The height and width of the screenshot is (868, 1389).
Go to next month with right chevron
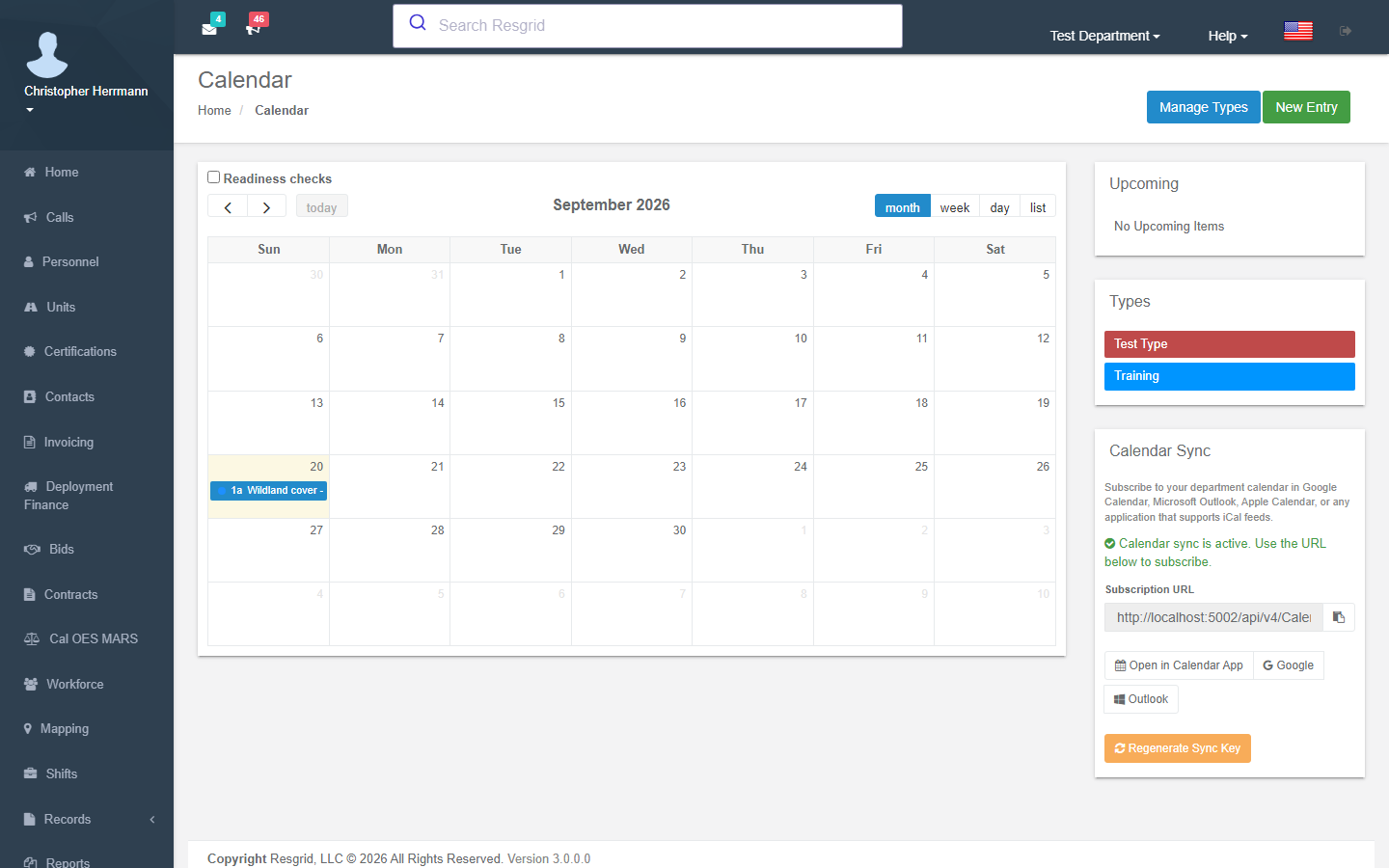267,207
